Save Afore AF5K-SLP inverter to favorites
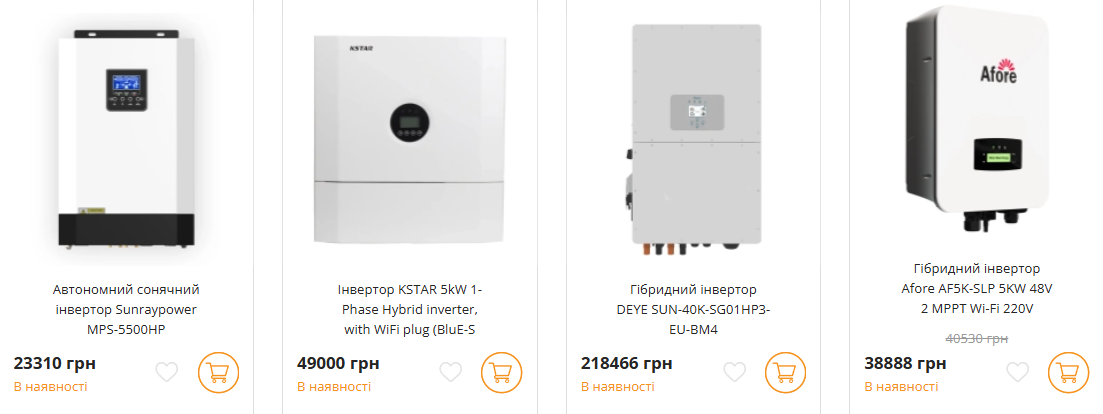 [x=1018, y=372]
